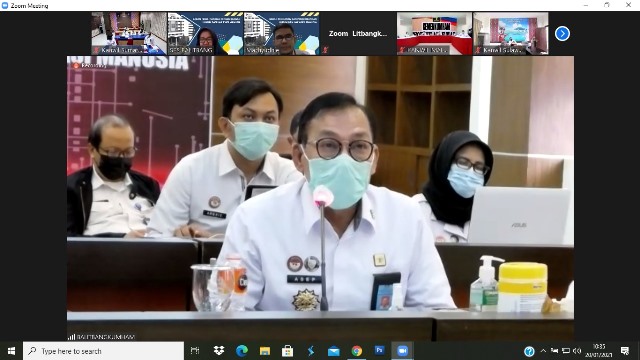Open the Windows Start menu
This screenshot has height=360, width=640.
coord(11,351)
